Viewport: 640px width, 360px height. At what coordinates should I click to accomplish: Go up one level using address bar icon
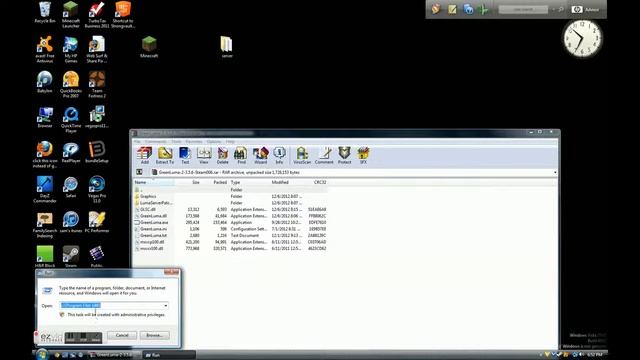coord(139,172)
